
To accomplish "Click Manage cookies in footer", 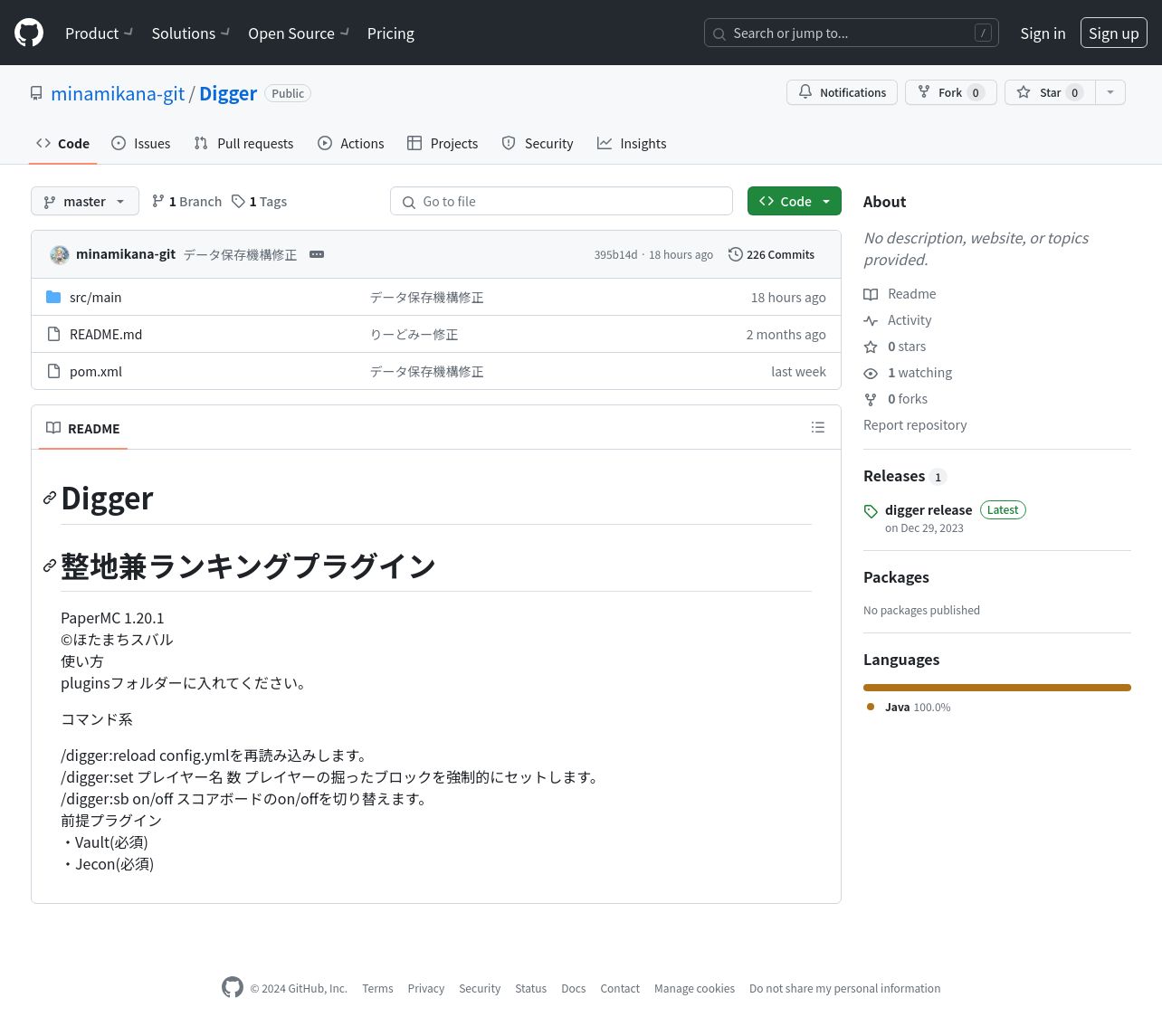I will click(x=694, y=988).
